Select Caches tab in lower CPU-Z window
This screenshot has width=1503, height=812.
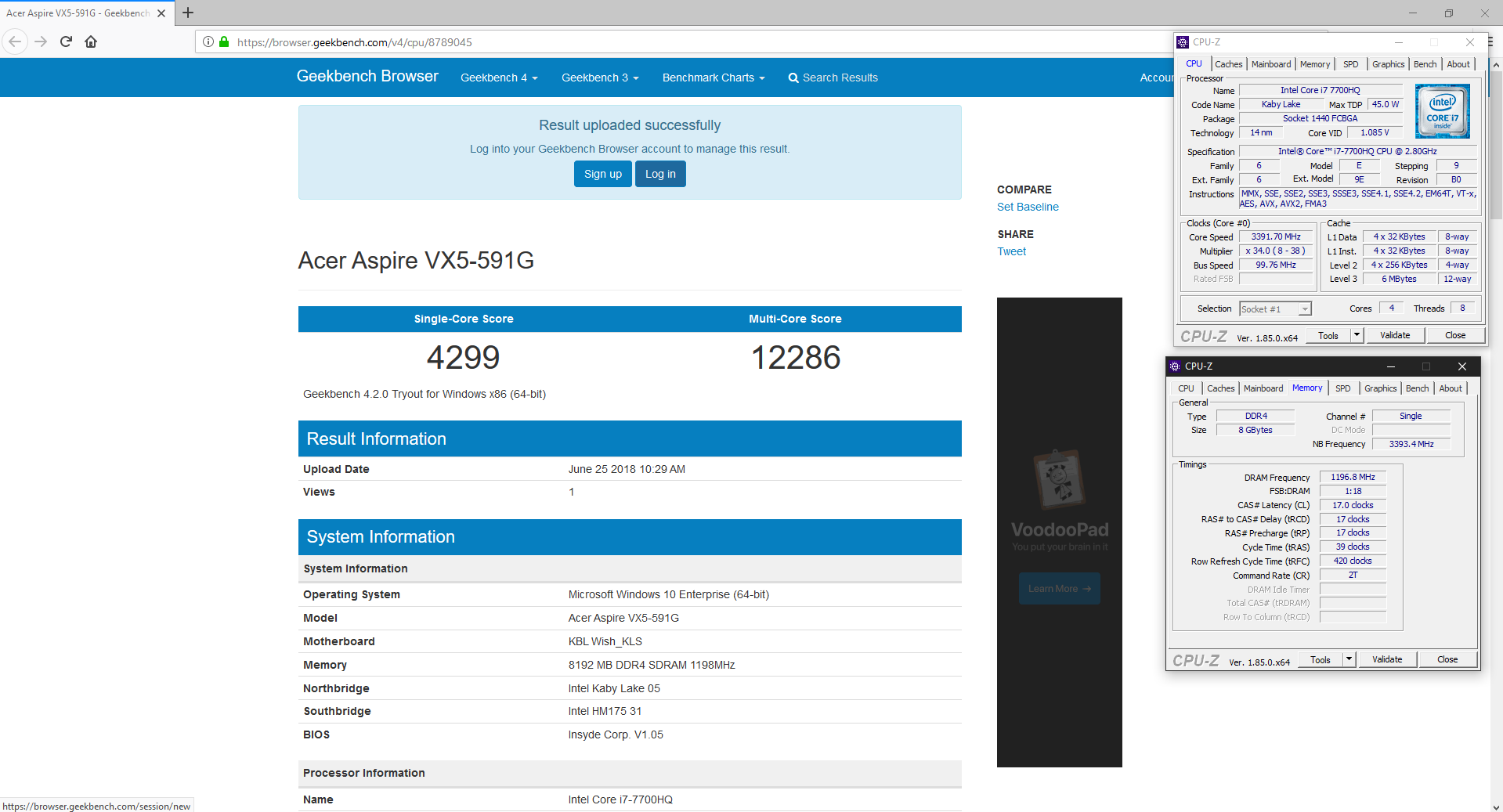pos(1220,388)
